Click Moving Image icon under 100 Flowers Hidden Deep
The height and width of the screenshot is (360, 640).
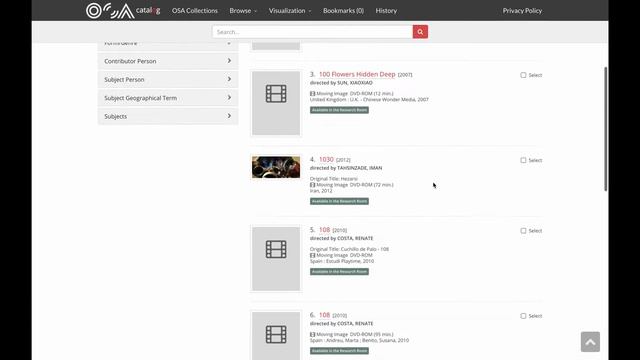tap(313, 93)
